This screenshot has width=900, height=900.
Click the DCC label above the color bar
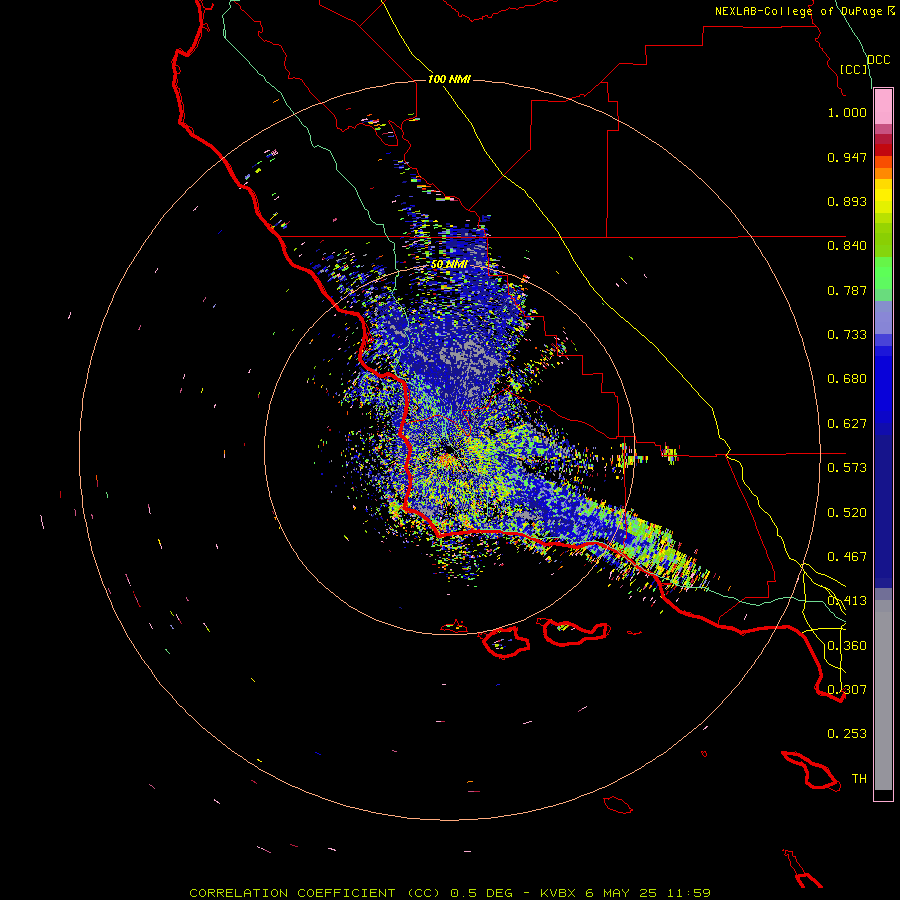pos(878,59)
